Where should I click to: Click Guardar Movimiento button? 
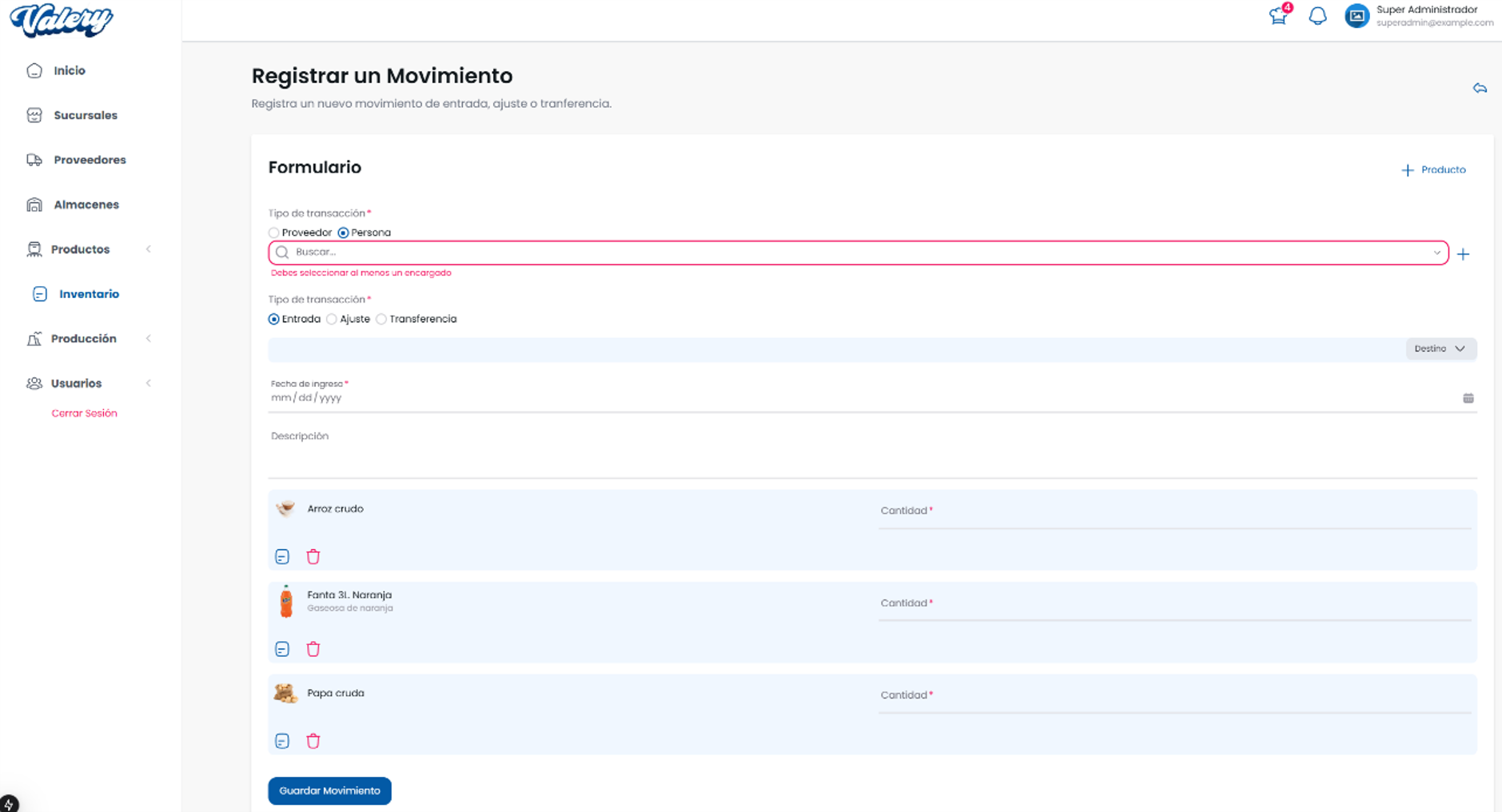pyautogui.click(x=329, y=790)
